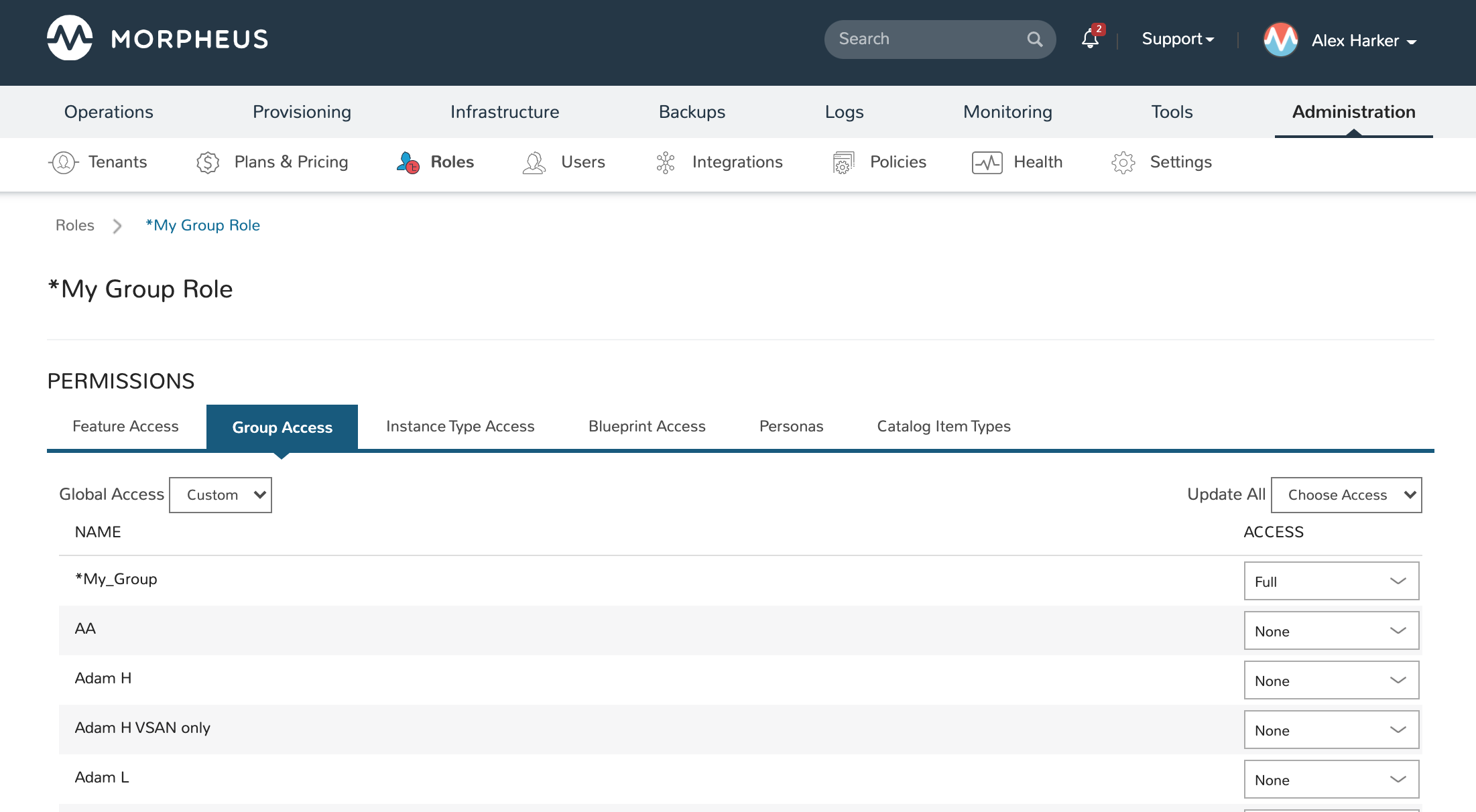The height and width of the screenshot is (812, 1476).
Task: Click the search magnifier icon
Action: click(1034, 40)
